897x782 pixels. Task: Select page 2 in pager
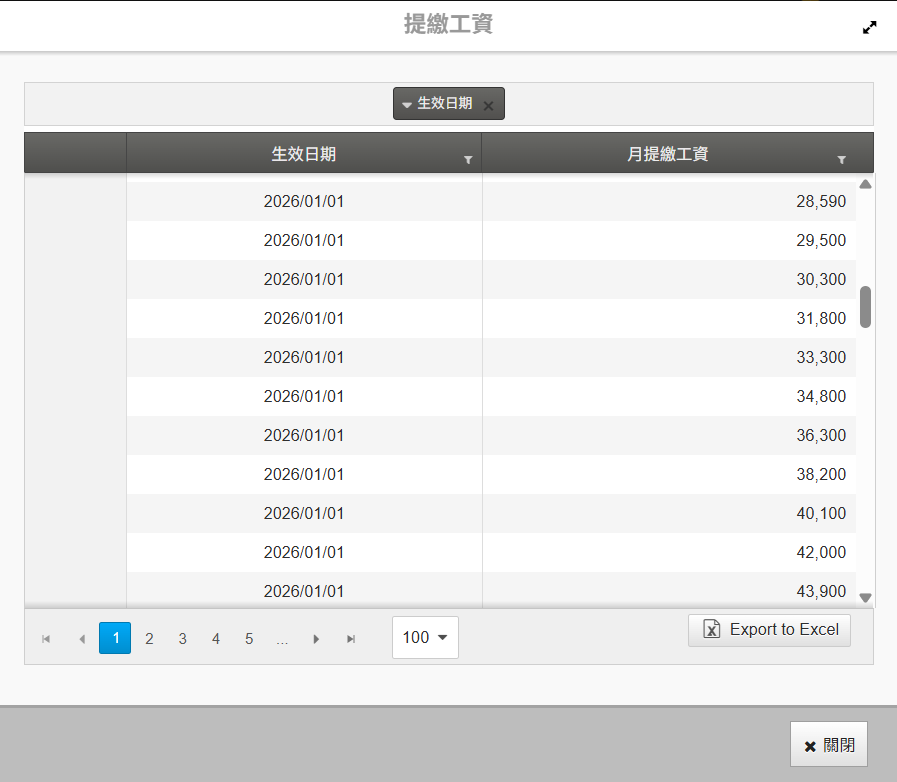point(149,638)
